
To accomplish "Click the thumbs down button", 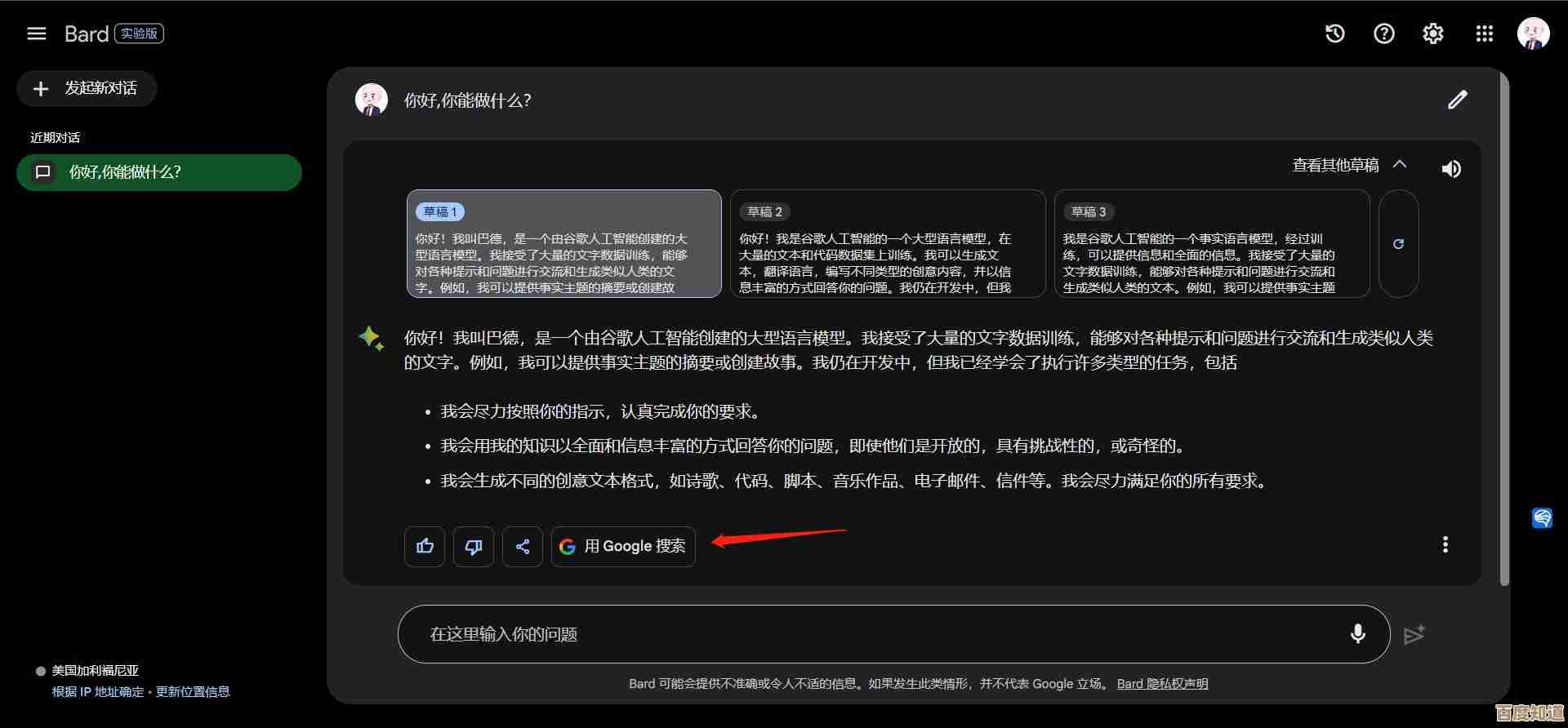I will (474, 546).
